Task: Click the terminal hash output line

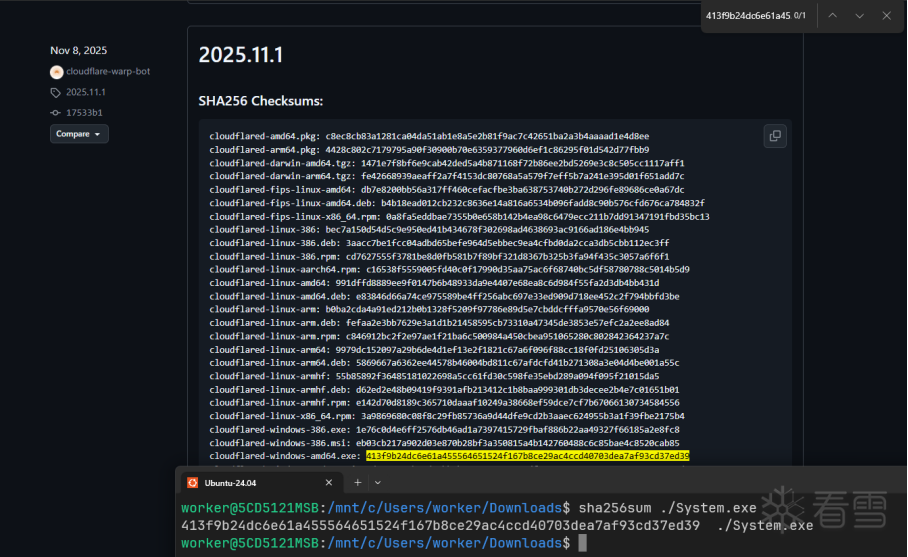Action: [x=497, y=526]
